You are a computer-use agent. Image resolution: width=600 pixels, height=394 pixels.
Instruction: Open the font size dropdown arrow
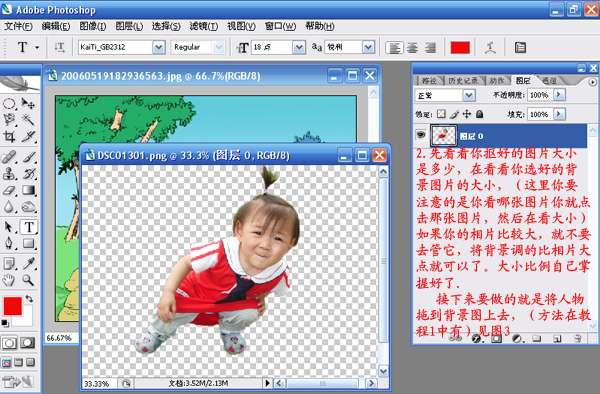[x=299, y=47]
